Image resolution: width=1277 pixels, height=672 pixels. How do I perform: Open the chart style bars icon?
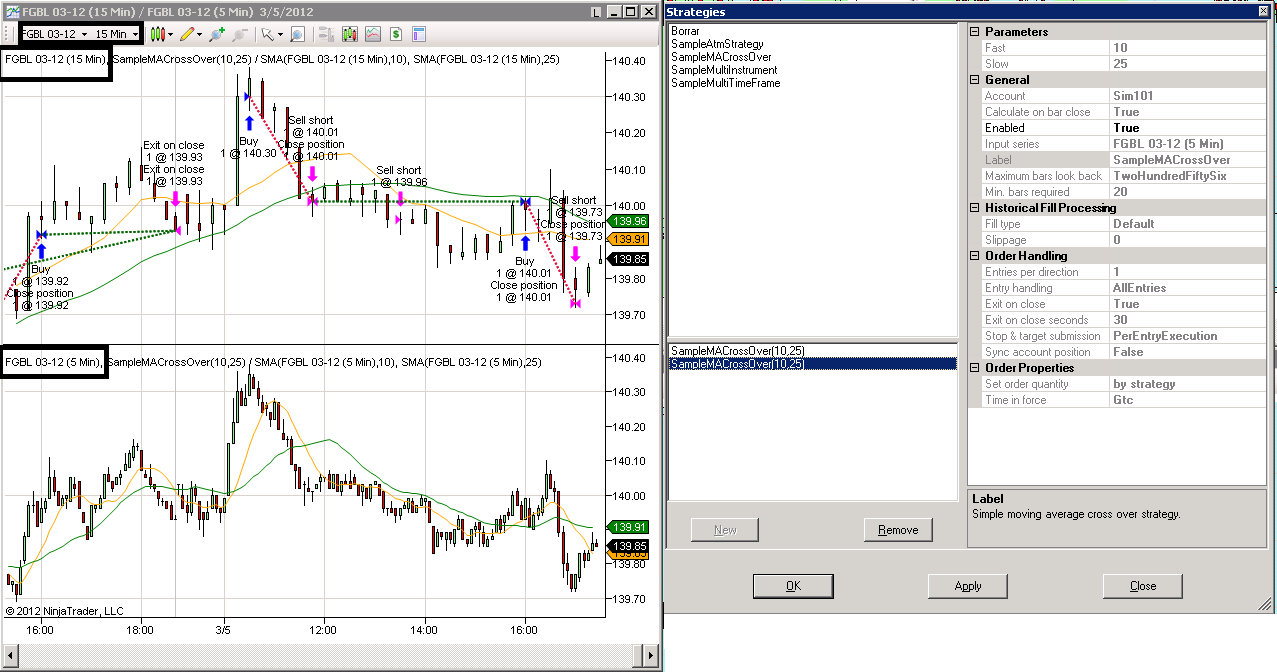click(158, 34)
